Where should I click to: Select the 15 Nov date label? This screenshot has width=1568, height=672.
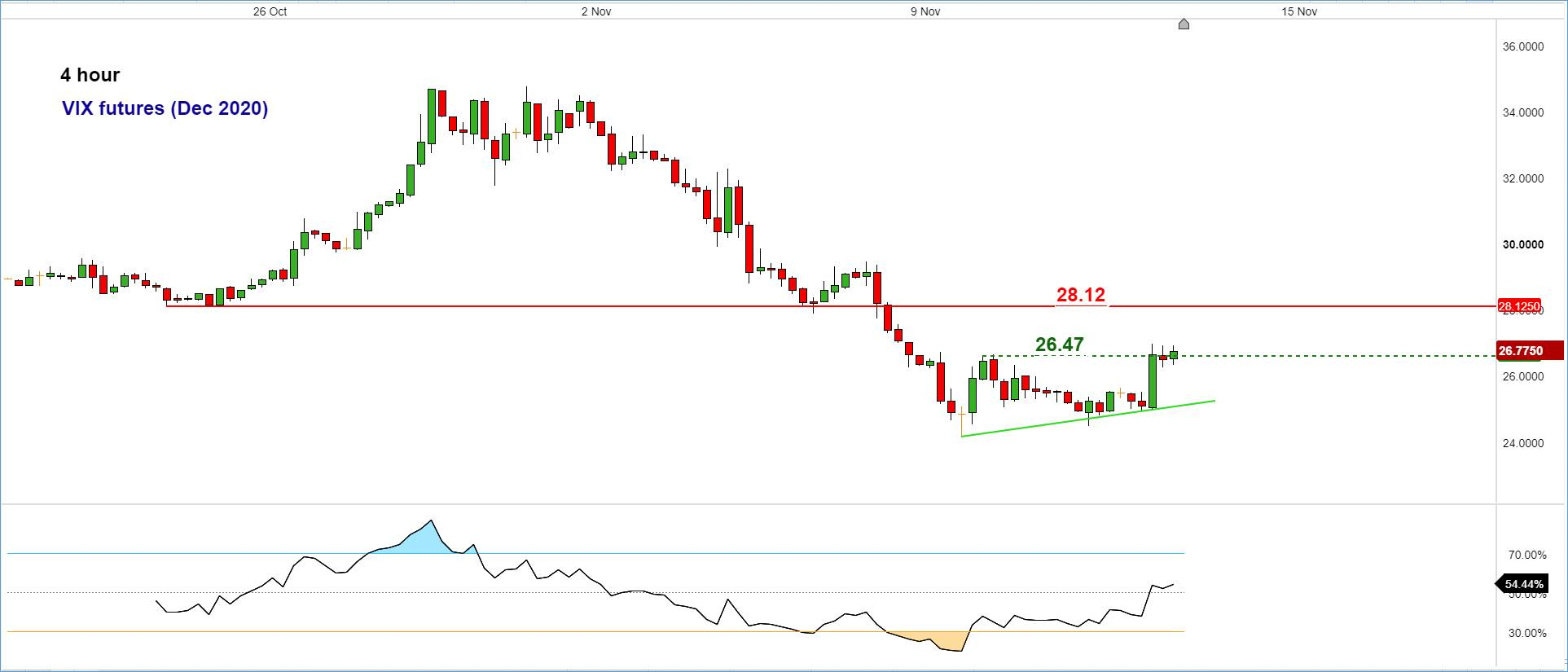[1298, 11]
